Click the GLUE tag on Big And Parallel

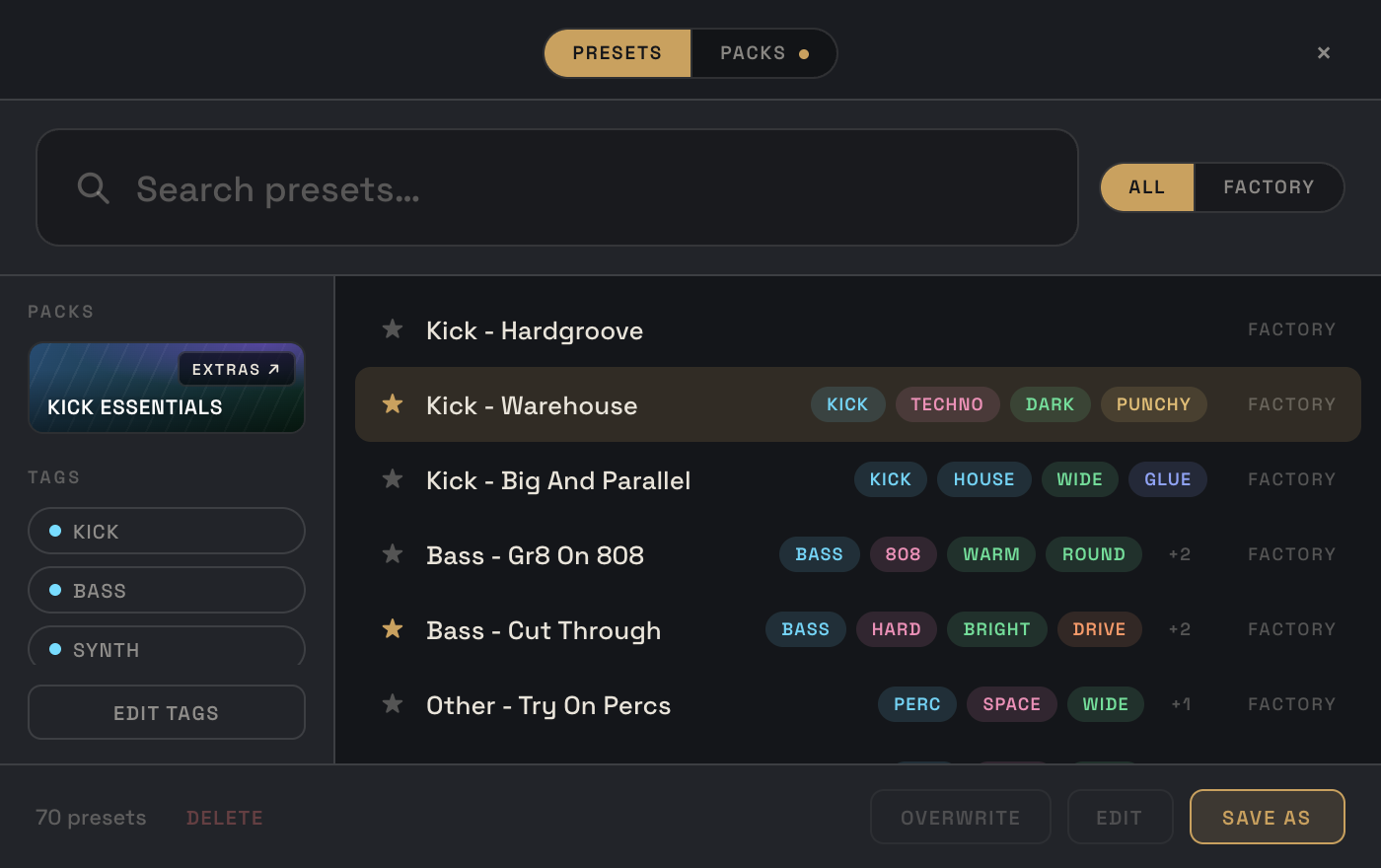tap(1168, 479)
